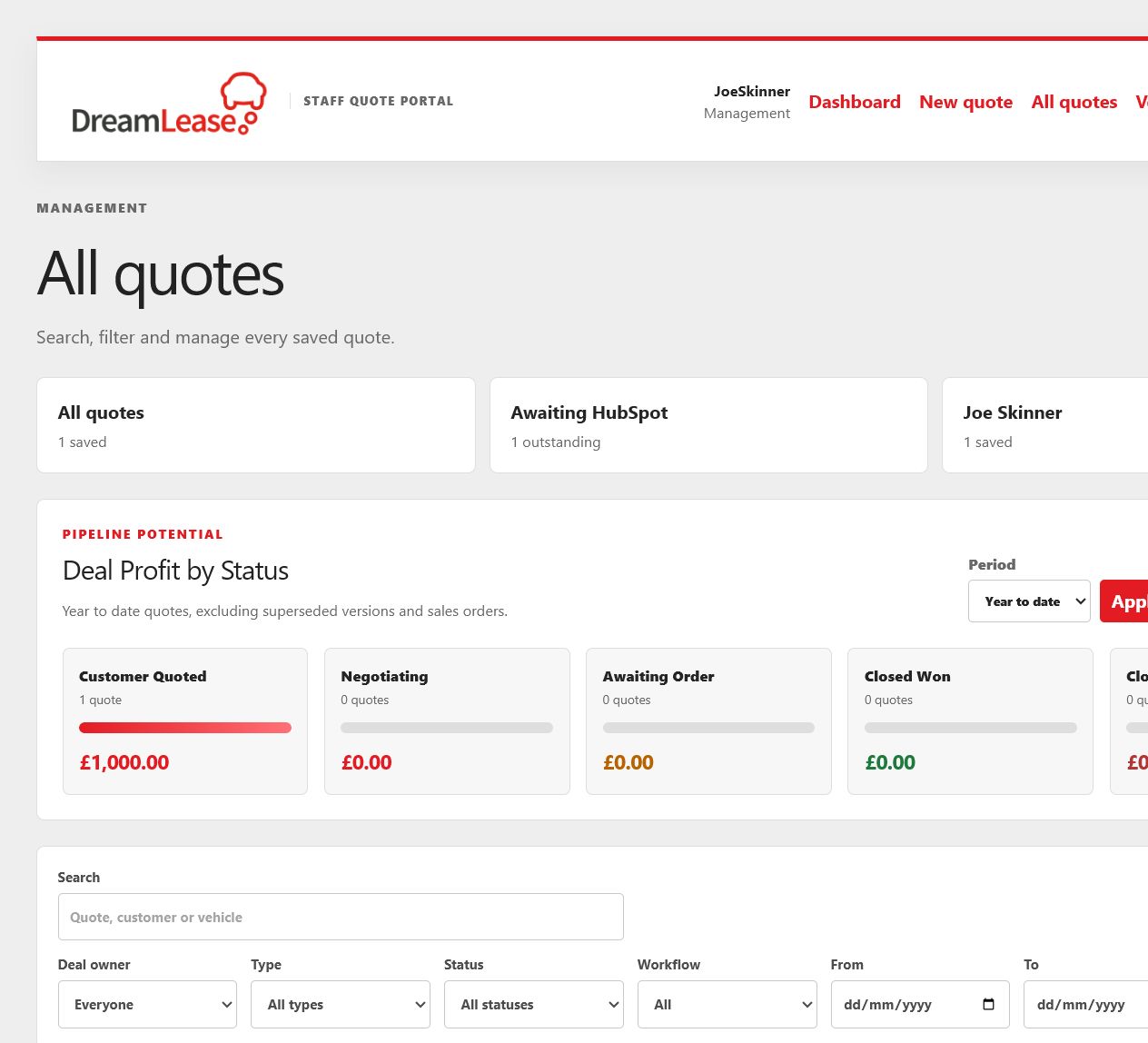This screenshot has height=1043, width=1148.
Task: Open the Workflow All dropdown
Action: pyautogui.click(x=727, y=1004)
